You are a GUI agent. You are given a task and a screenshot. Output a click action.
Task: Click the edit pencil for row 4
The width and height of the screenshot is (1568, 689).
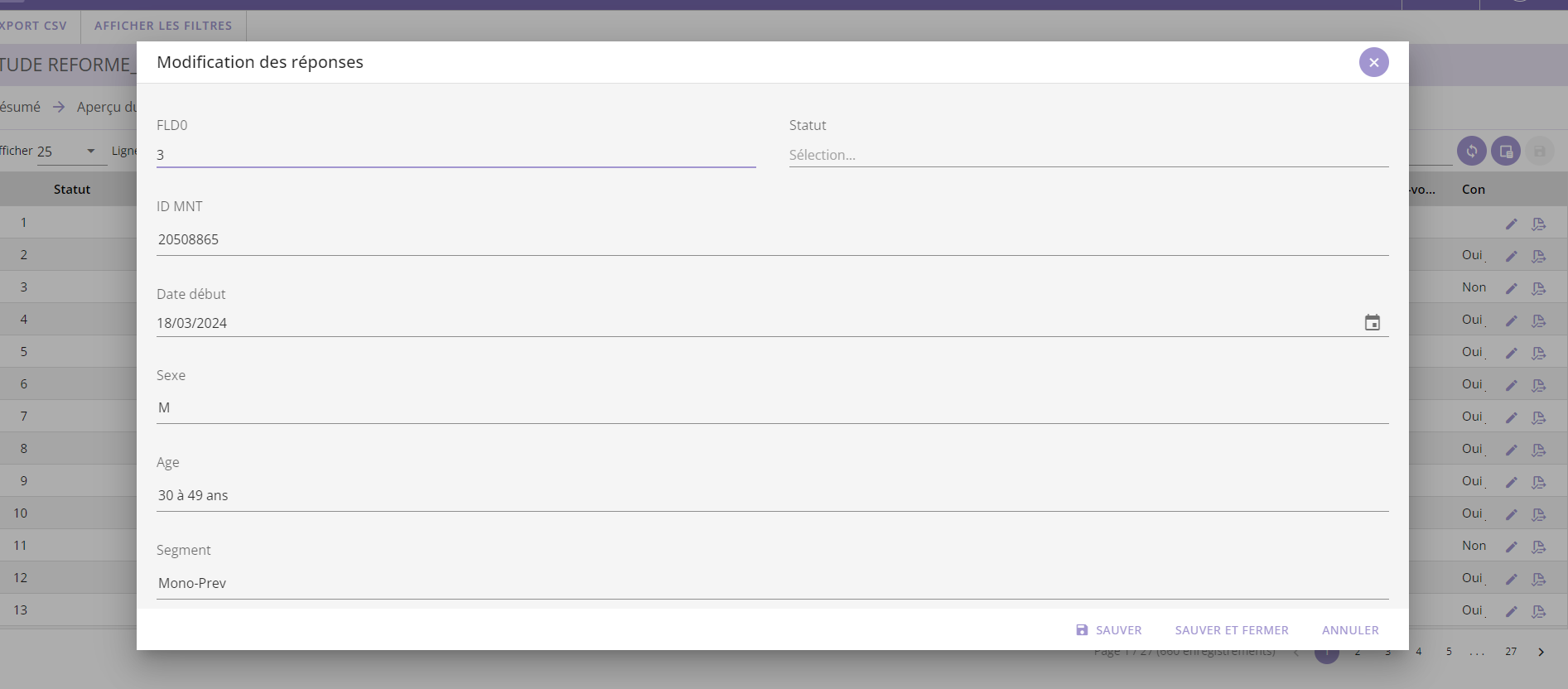click(x=1512, y=320)
